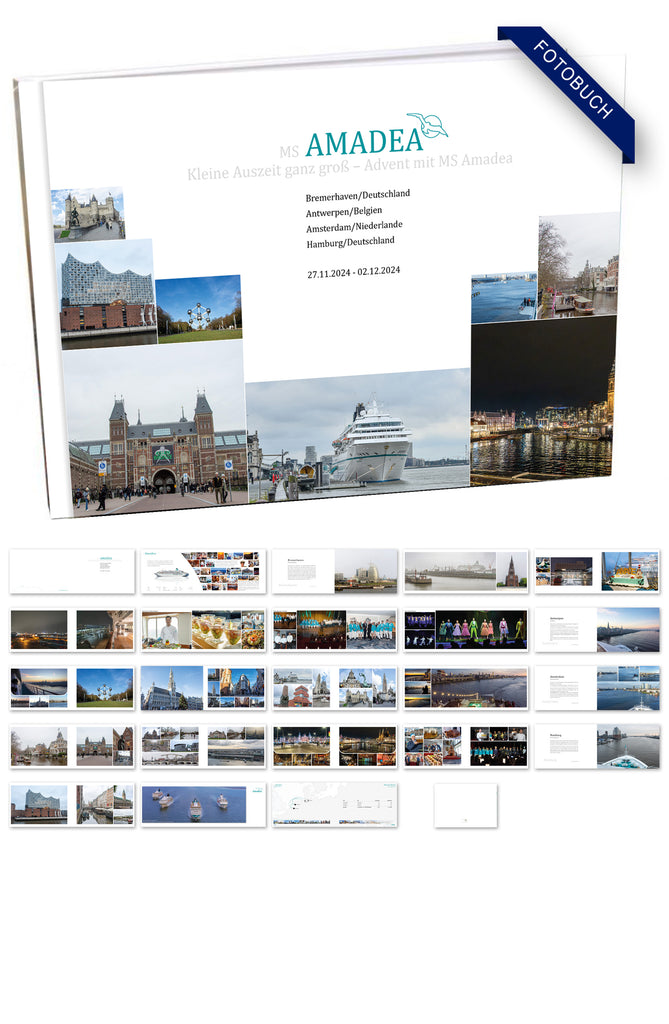Open the Amsterdam canal and Rijksmuseum spread
Viewport: 669px width, 1024px height.
pos(72,746)
